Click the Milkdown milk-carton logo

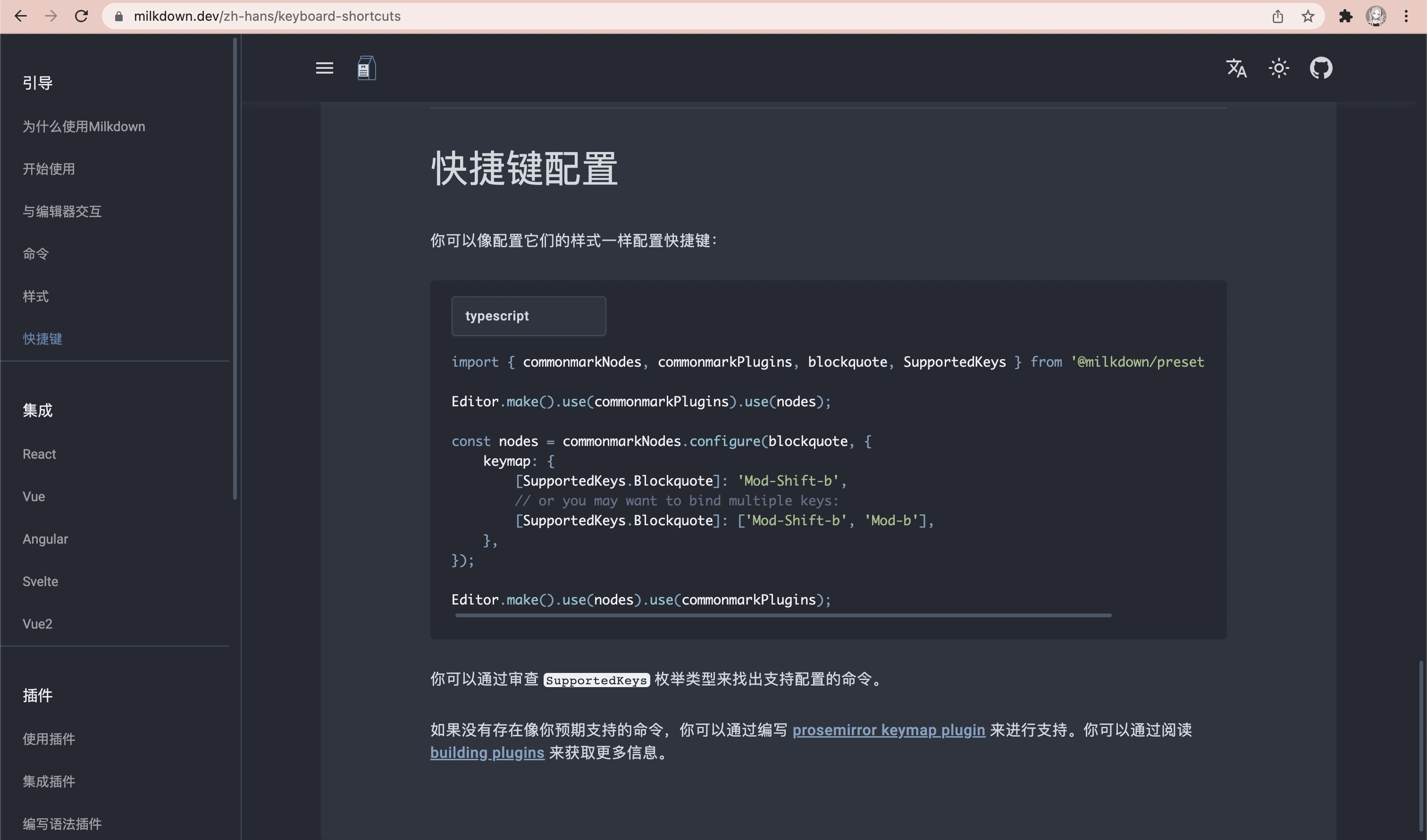(x=367, y=67)
